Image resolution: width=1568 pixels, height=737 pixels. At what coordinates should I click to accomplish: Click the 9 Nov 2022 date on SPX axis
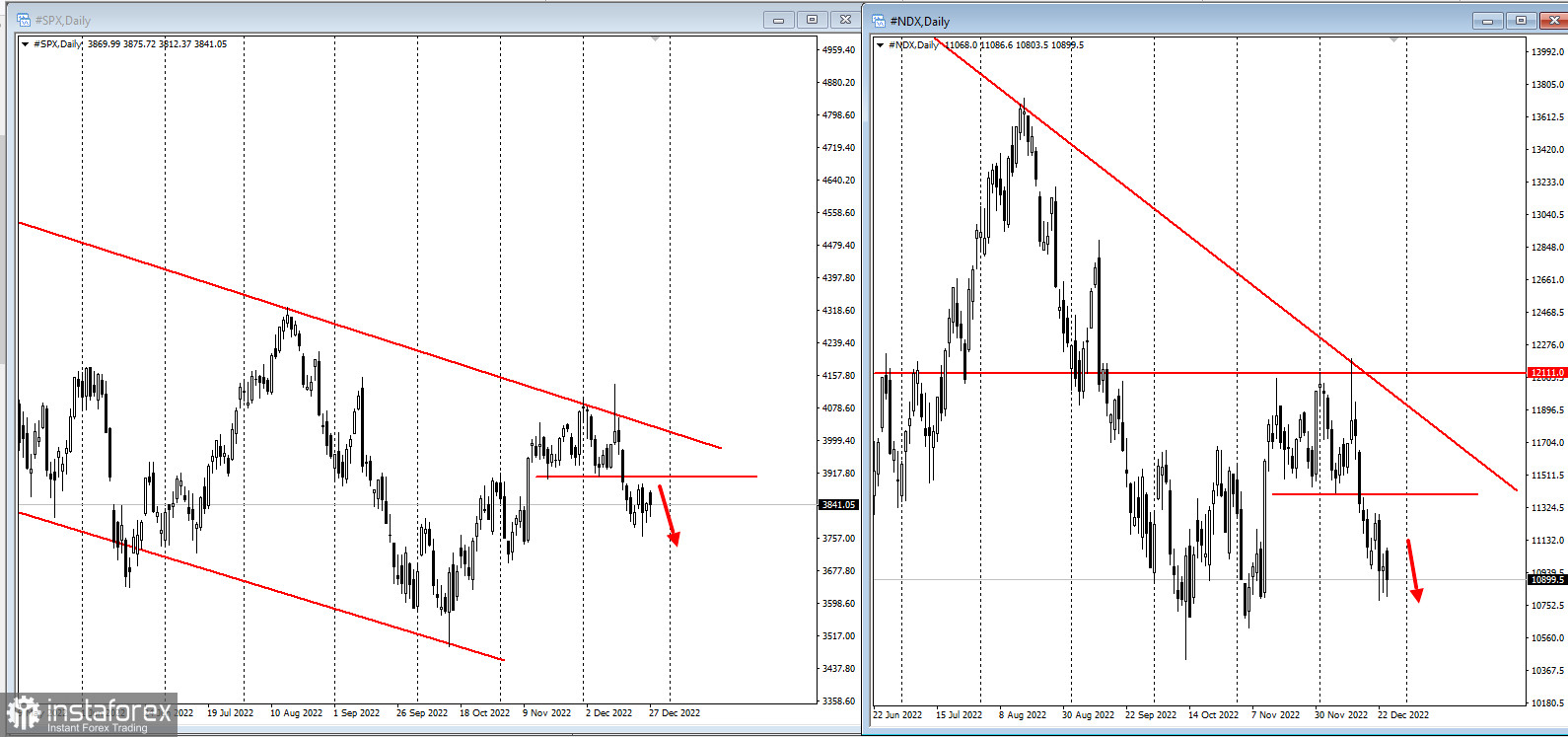pyautogui.click(x=546, y=712)
